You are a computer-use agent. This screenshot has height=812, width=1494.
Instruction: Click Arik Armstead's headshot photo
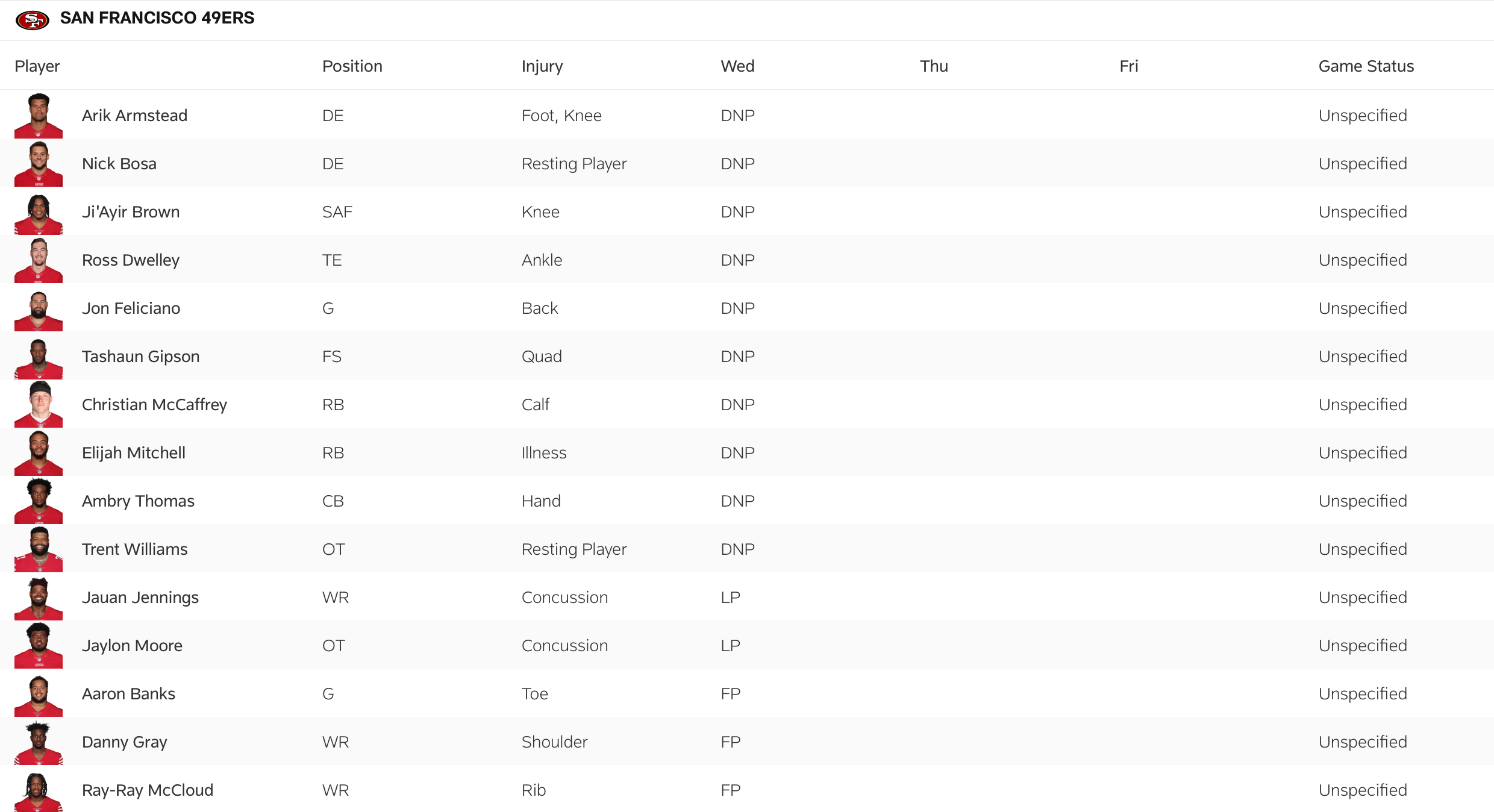39,115
